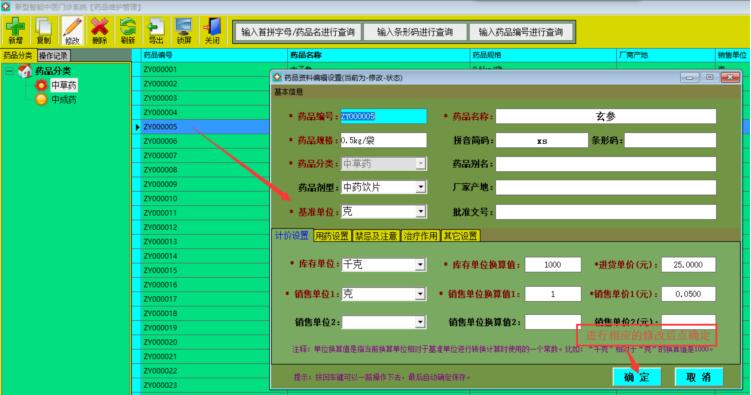Click the 取消 cancel button
This screenshot has width=751, height=395.
click(698, 377)
